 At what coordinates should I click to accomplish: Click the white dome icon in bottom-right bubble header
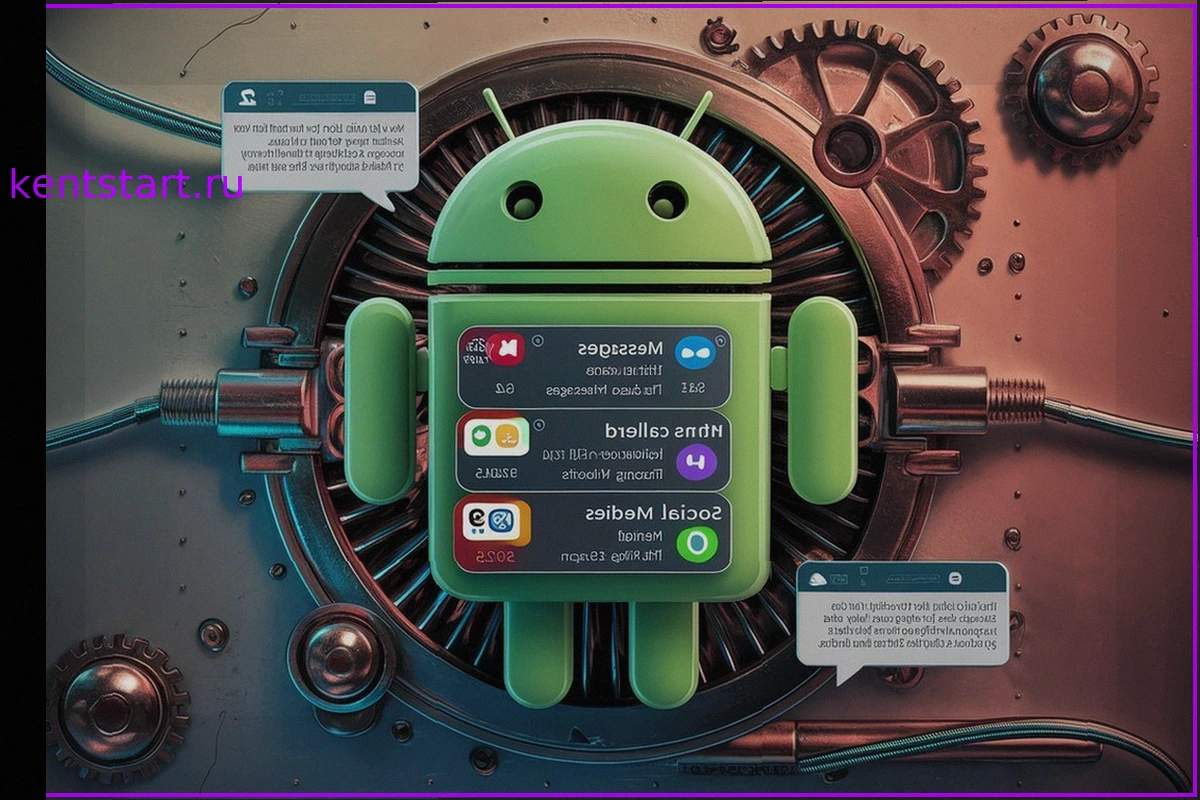click(x=820, y=577)
